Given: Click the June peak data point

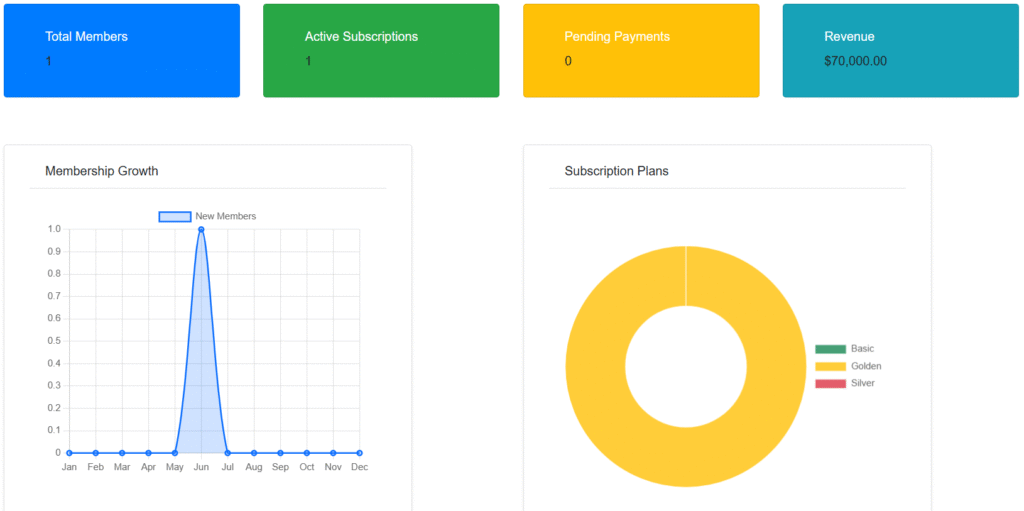Looking at the screenshot, I should [x=201, y=229].
